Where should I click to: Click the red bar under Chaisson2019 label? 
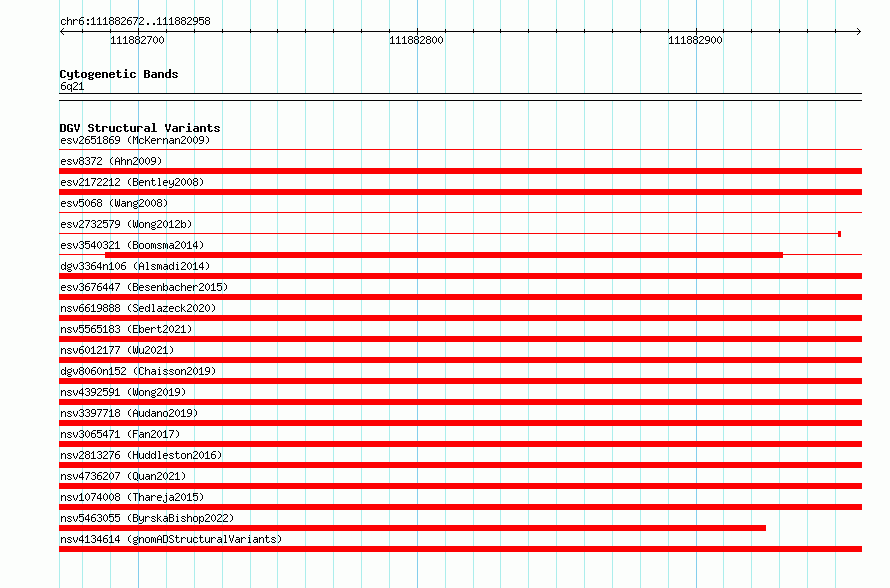point(460,381)
